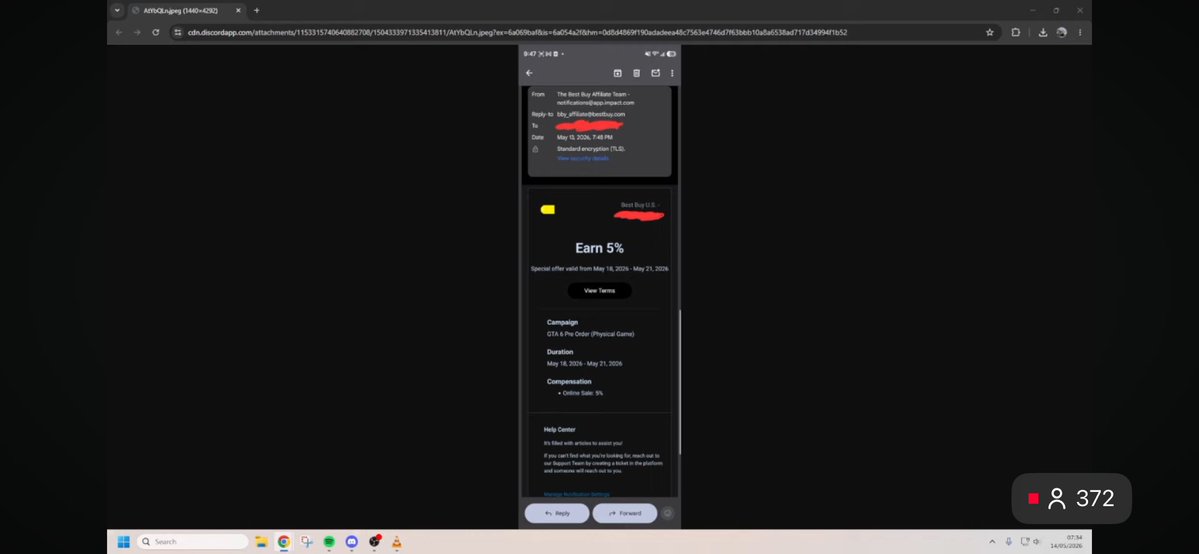Go forward in Chrome
The height and width of the screenshot is (554, 1199).
[137, 32]
